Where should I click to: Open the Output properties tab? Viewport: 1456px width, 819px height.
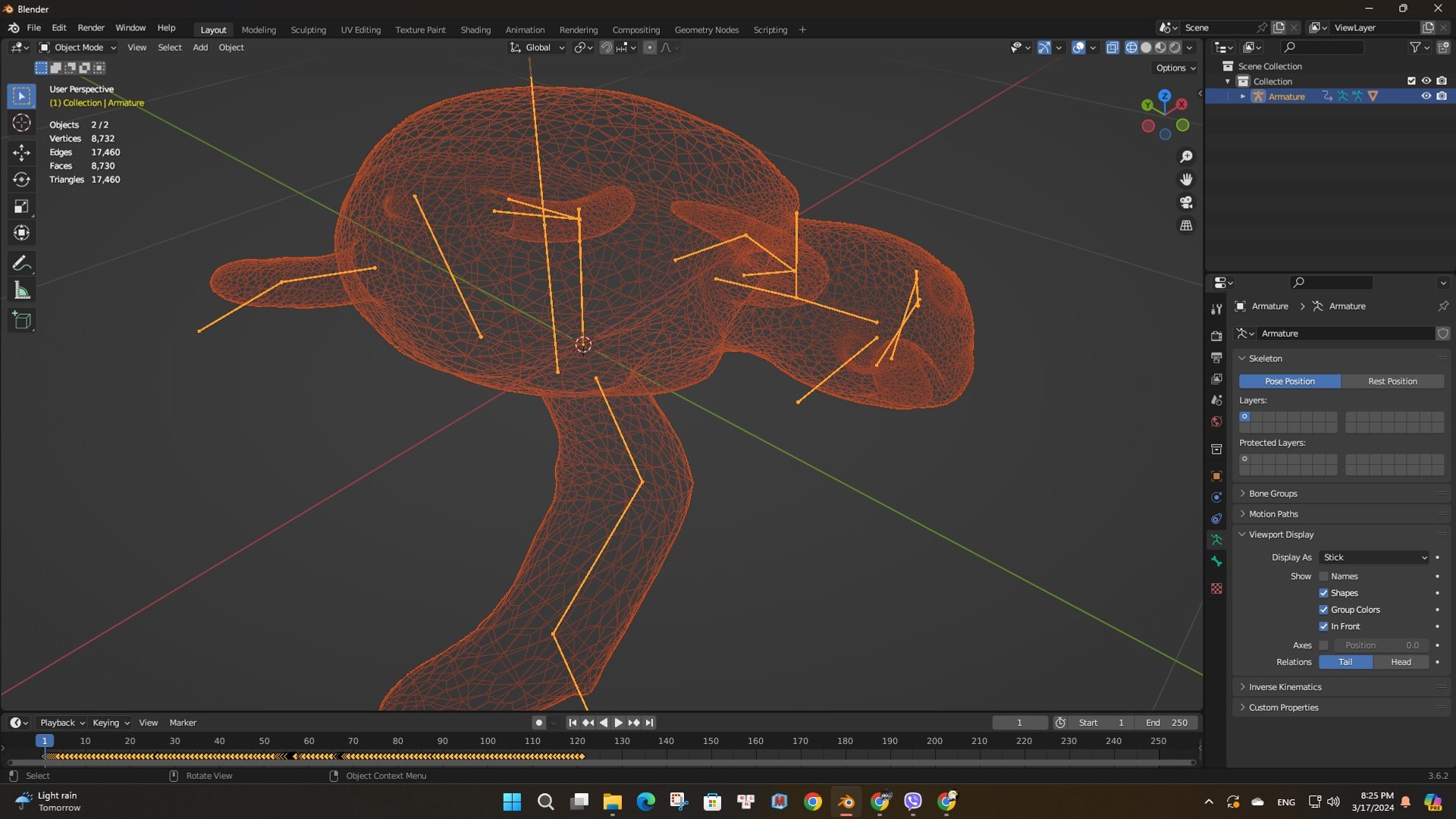pyautogui.click(x=1216, y=357)
